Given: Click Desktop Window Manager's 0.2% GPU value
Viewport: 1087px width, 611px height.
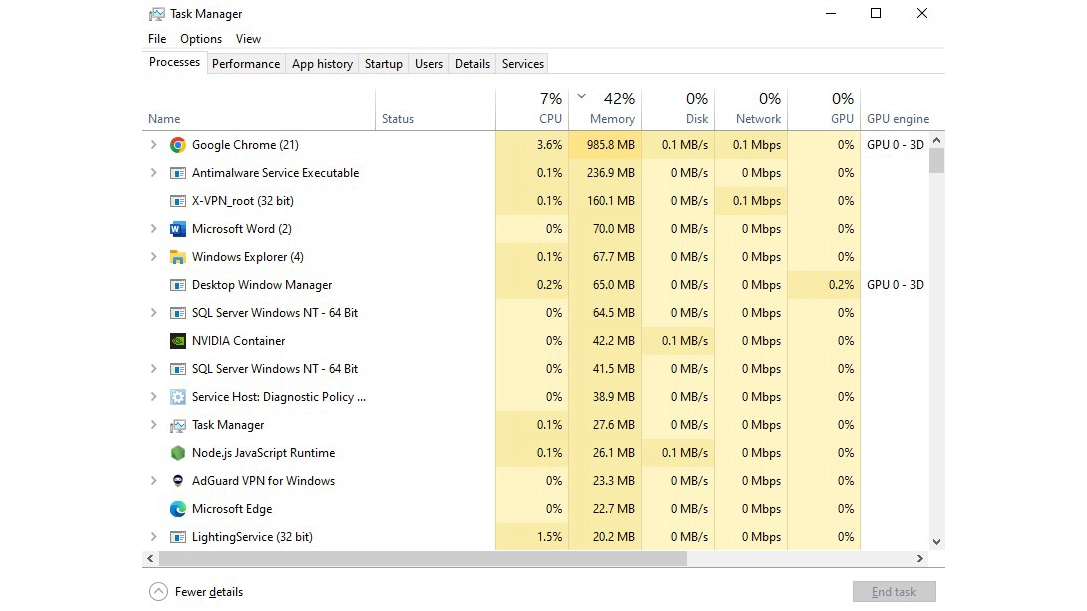Looking at the screenshot, I should (841, 285).
